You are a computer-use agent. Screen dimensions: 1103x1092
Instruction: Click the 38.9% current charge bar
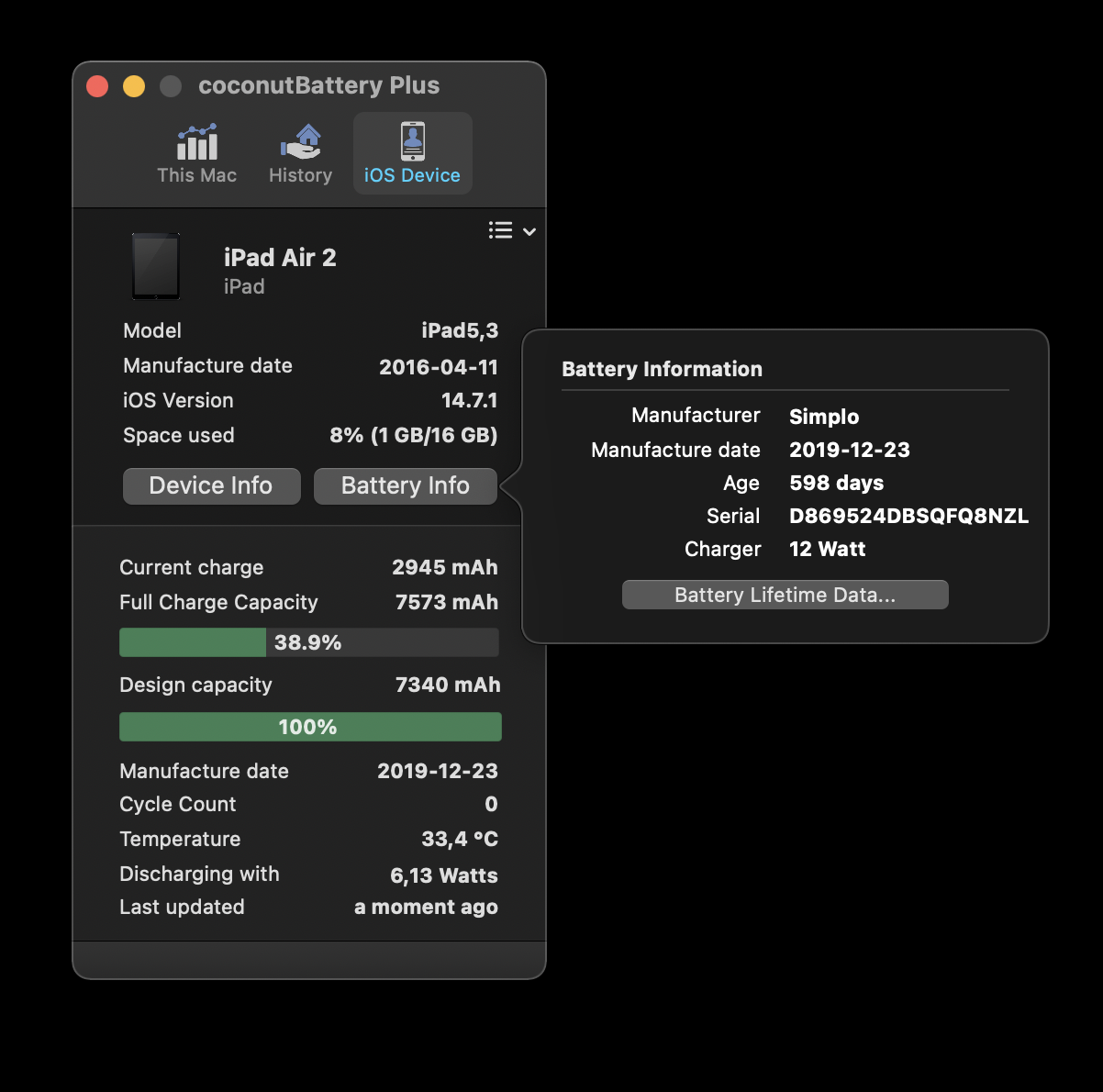click(x=309, y=642)
